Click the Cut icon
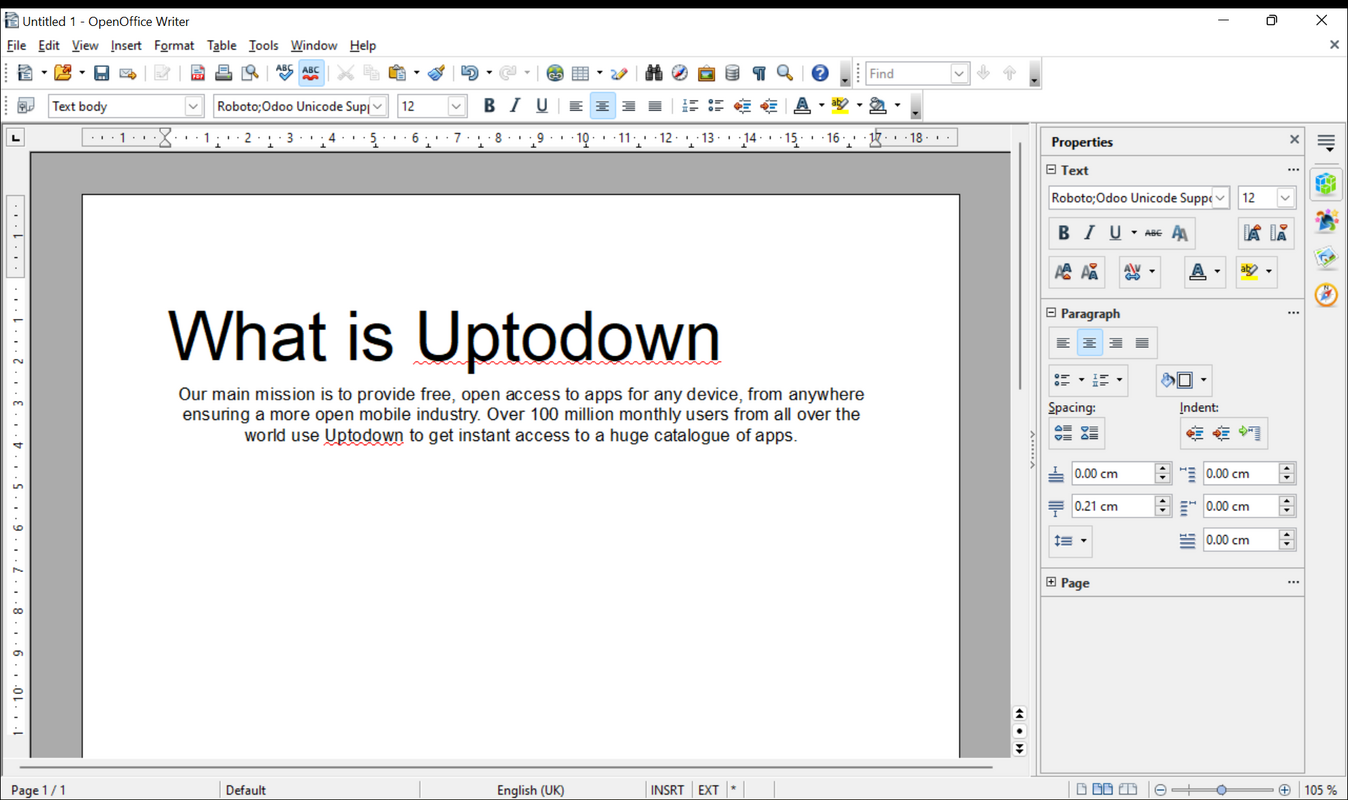The image size is (1348, 800). coord(345,73)
